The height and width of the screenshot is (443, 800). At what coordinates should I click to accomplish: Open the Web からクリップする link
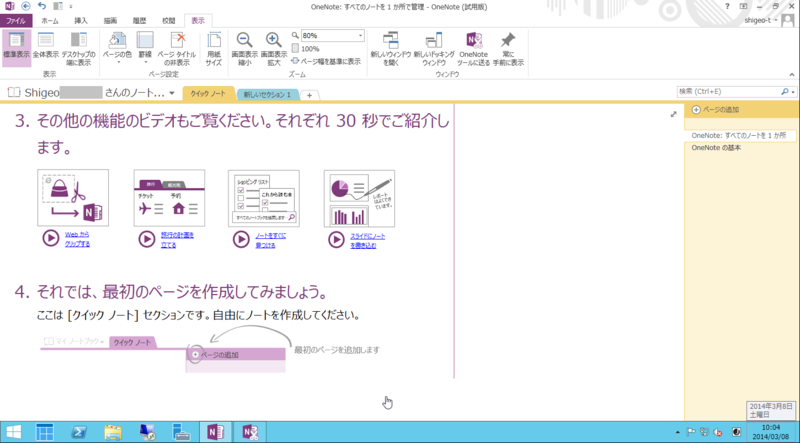point(78,239)
